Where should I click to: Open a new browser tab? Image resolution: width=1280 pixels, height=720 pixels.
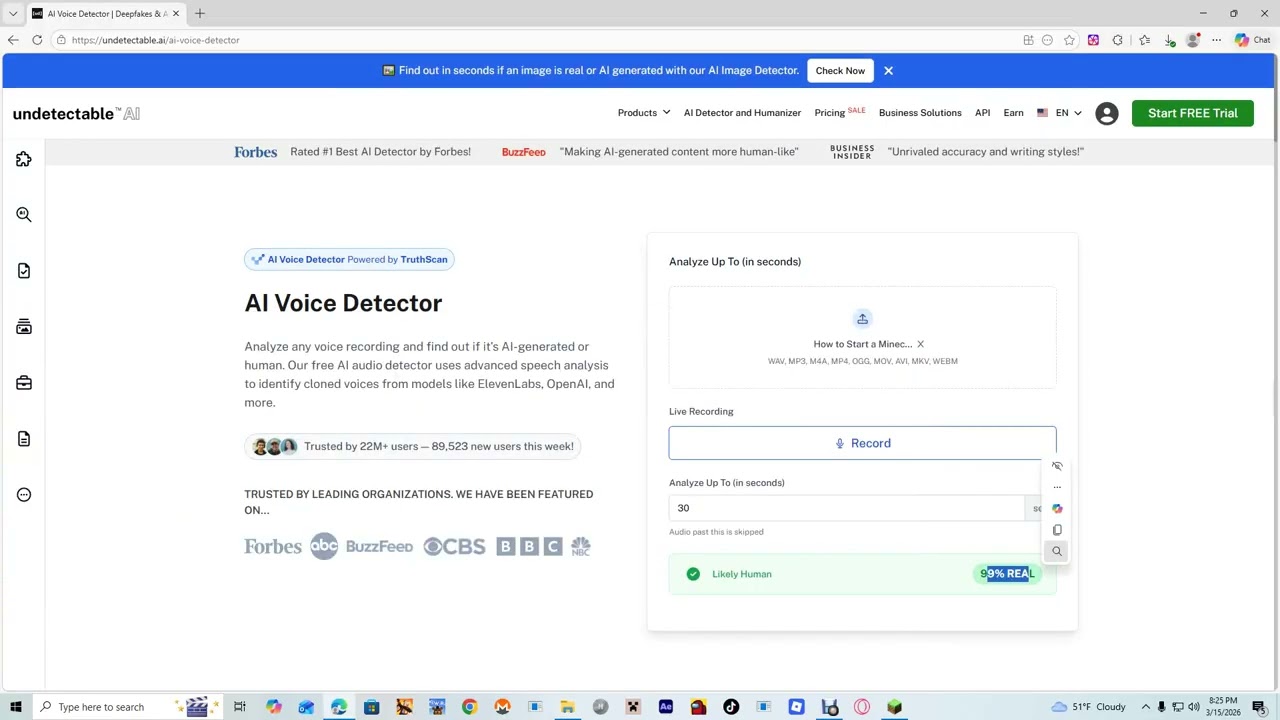(x=199, y=13)
